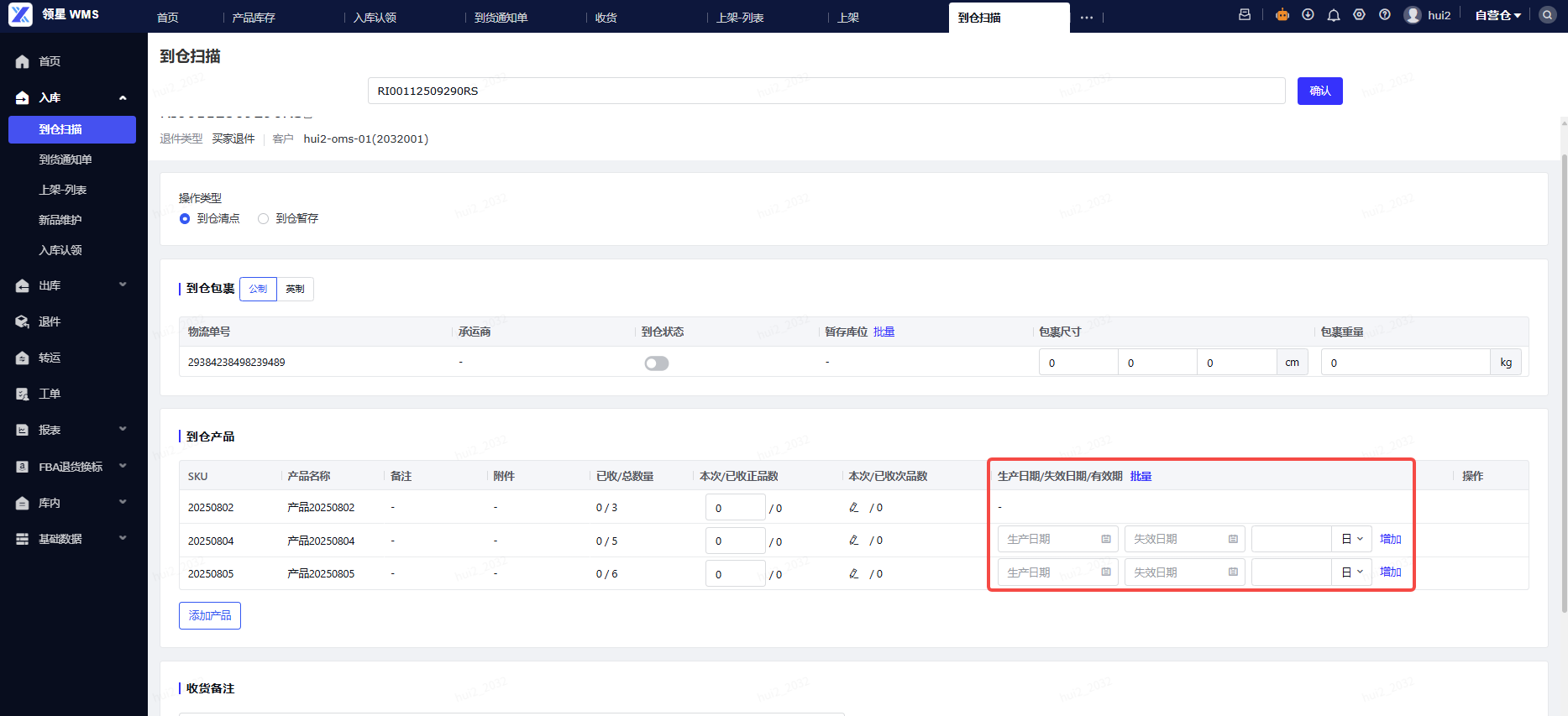The height and width of the screenshot is (716, 1568).
Task: Open 到货通知单 in the sidebar
Action: pyautogui.click(x=66, y=159)
